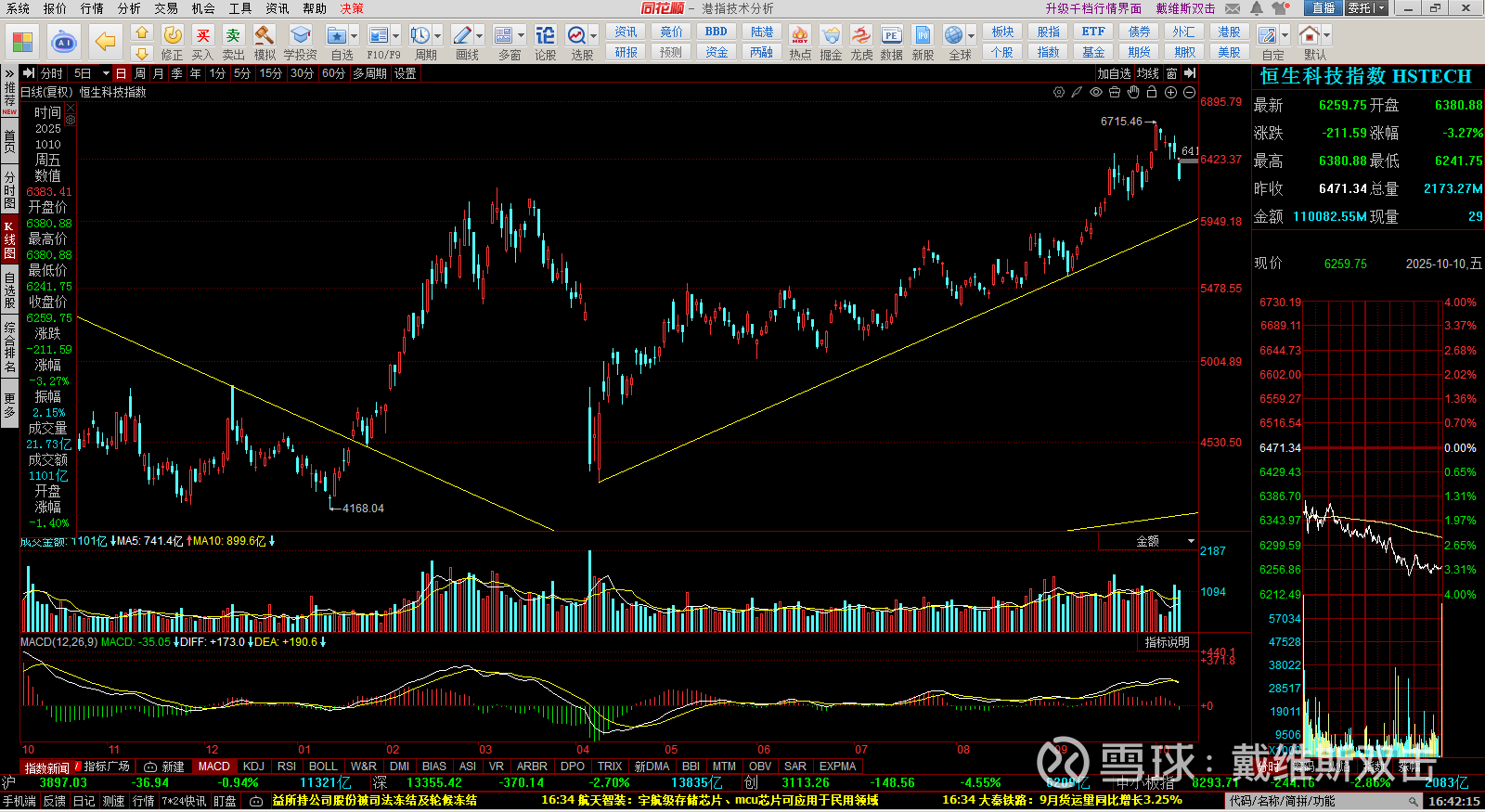Toggle 均线 moving average display
The image size is (1485, 812).
[x=1148, y=73]
